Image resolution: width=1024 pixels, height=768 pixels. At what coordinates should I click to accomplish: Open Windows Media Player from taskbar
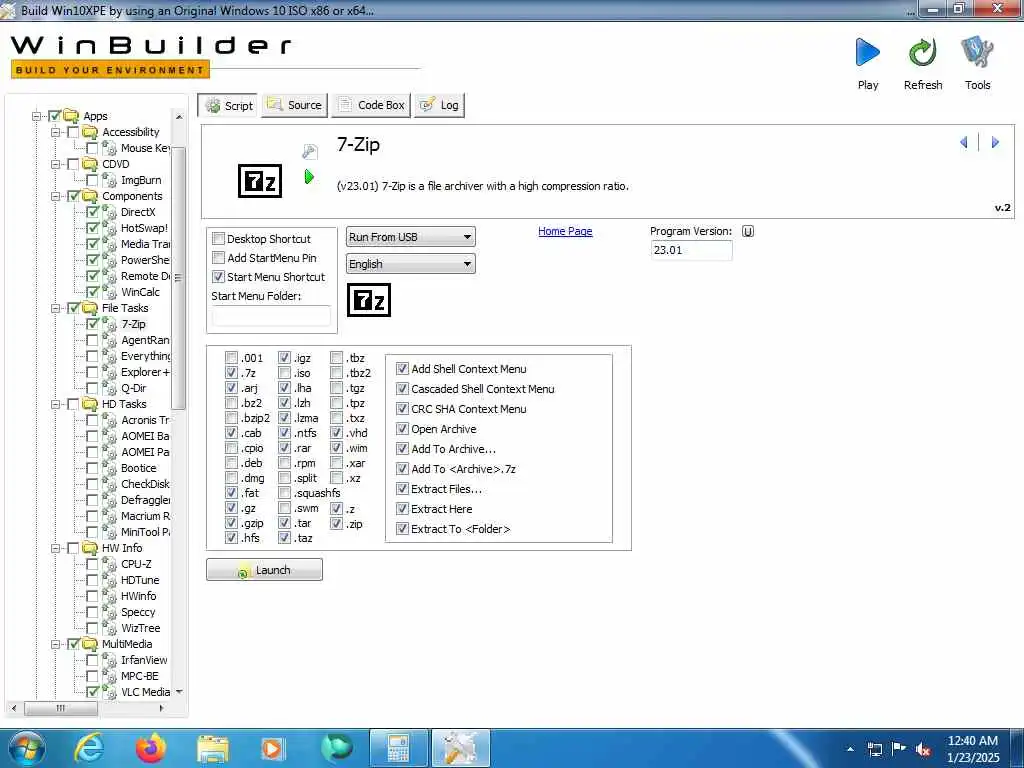[274, 748]
